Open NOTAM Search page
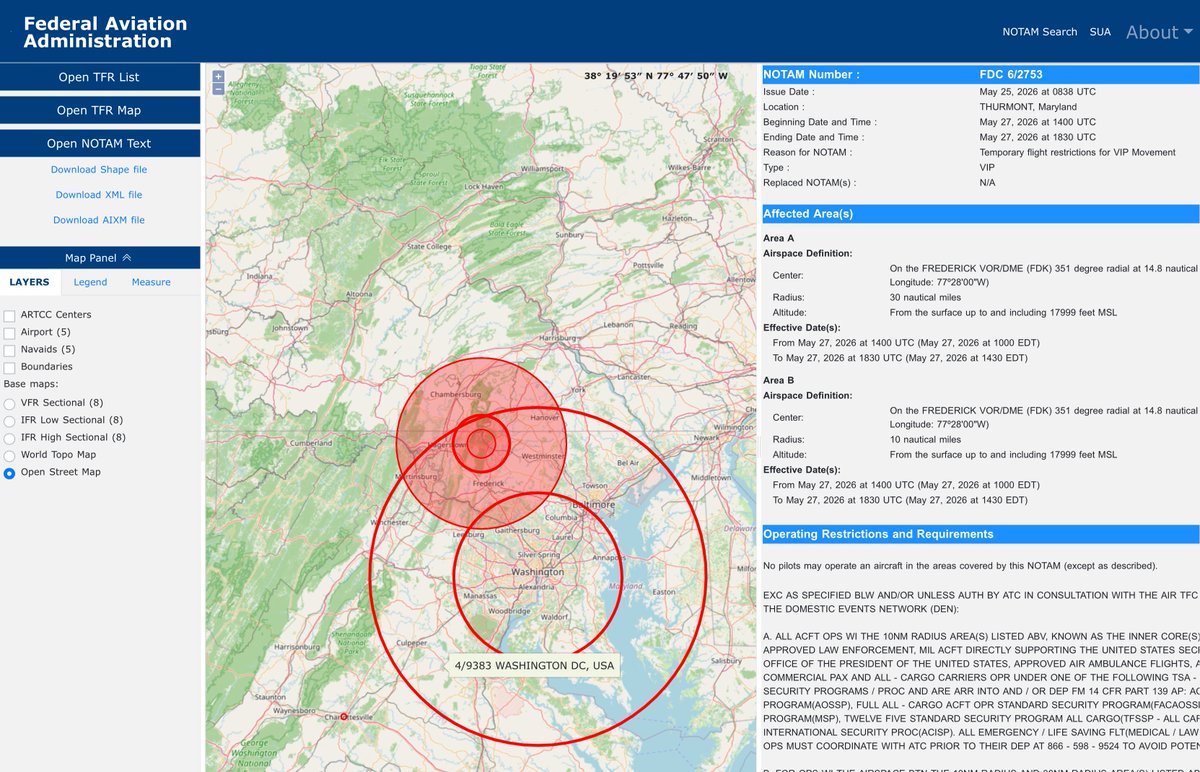Image resolution: width=1200 pixels, height=772 pixels. 1040,32
